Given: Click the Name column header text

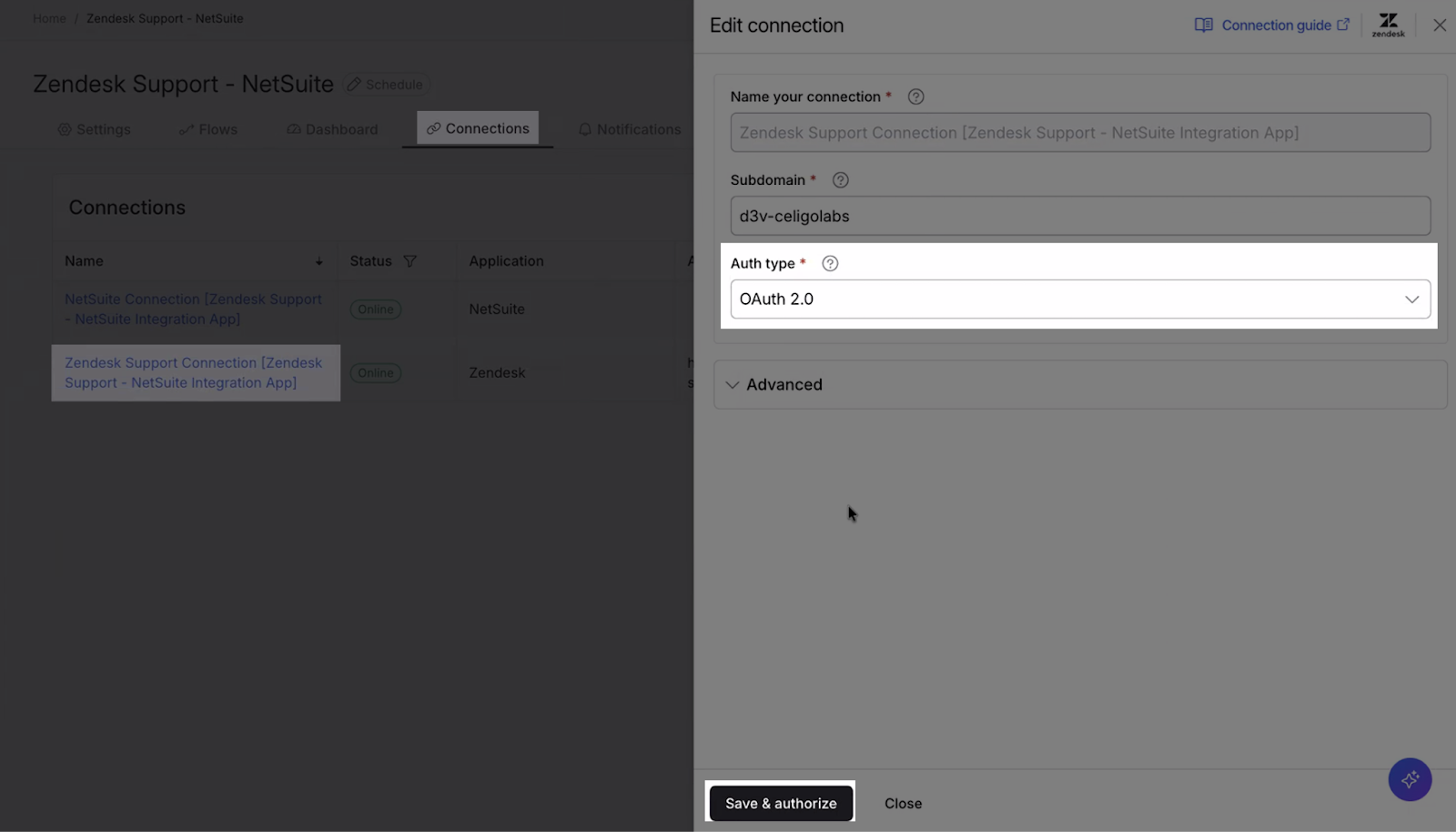Looking at the screenshot, I should coord(84,261).
